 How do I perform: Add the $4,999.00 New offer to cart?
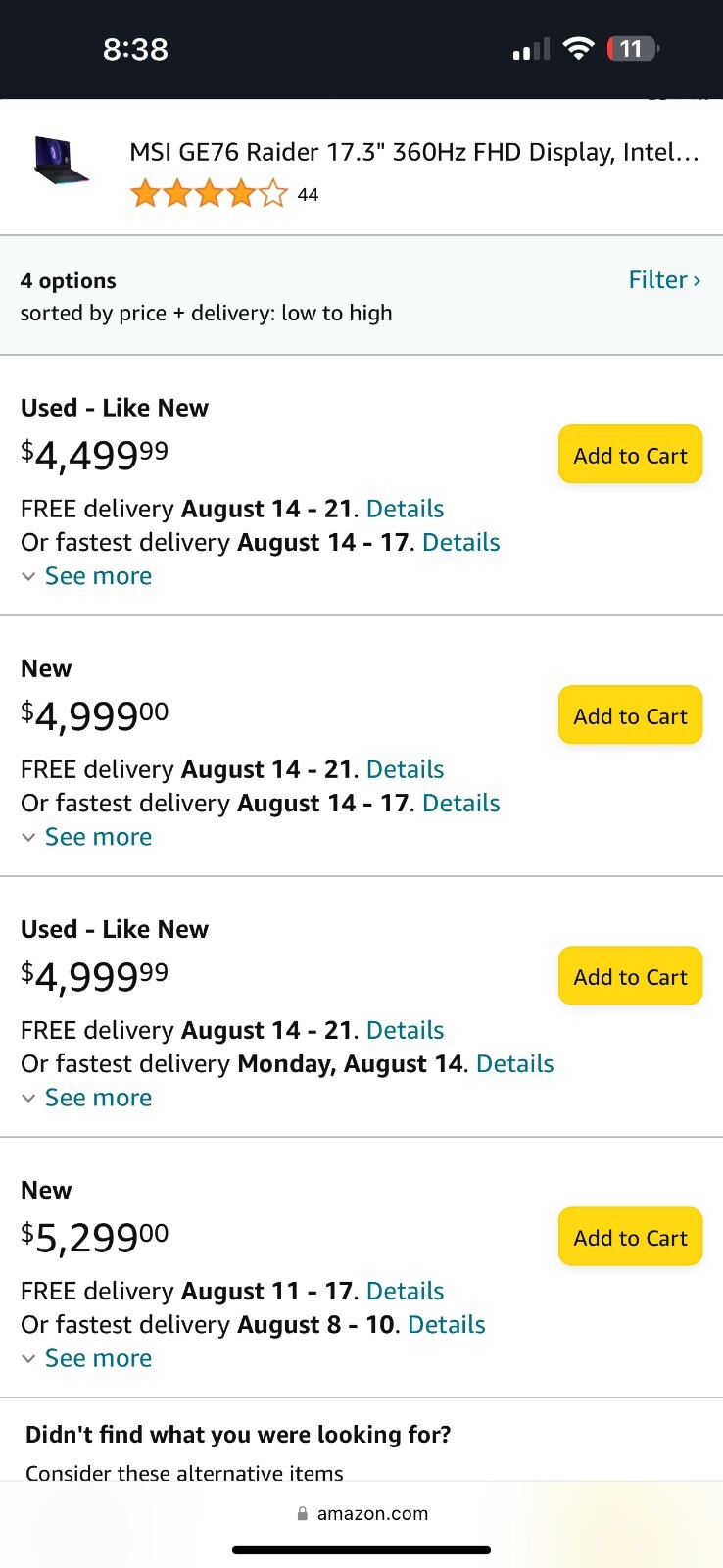[631, 715]
